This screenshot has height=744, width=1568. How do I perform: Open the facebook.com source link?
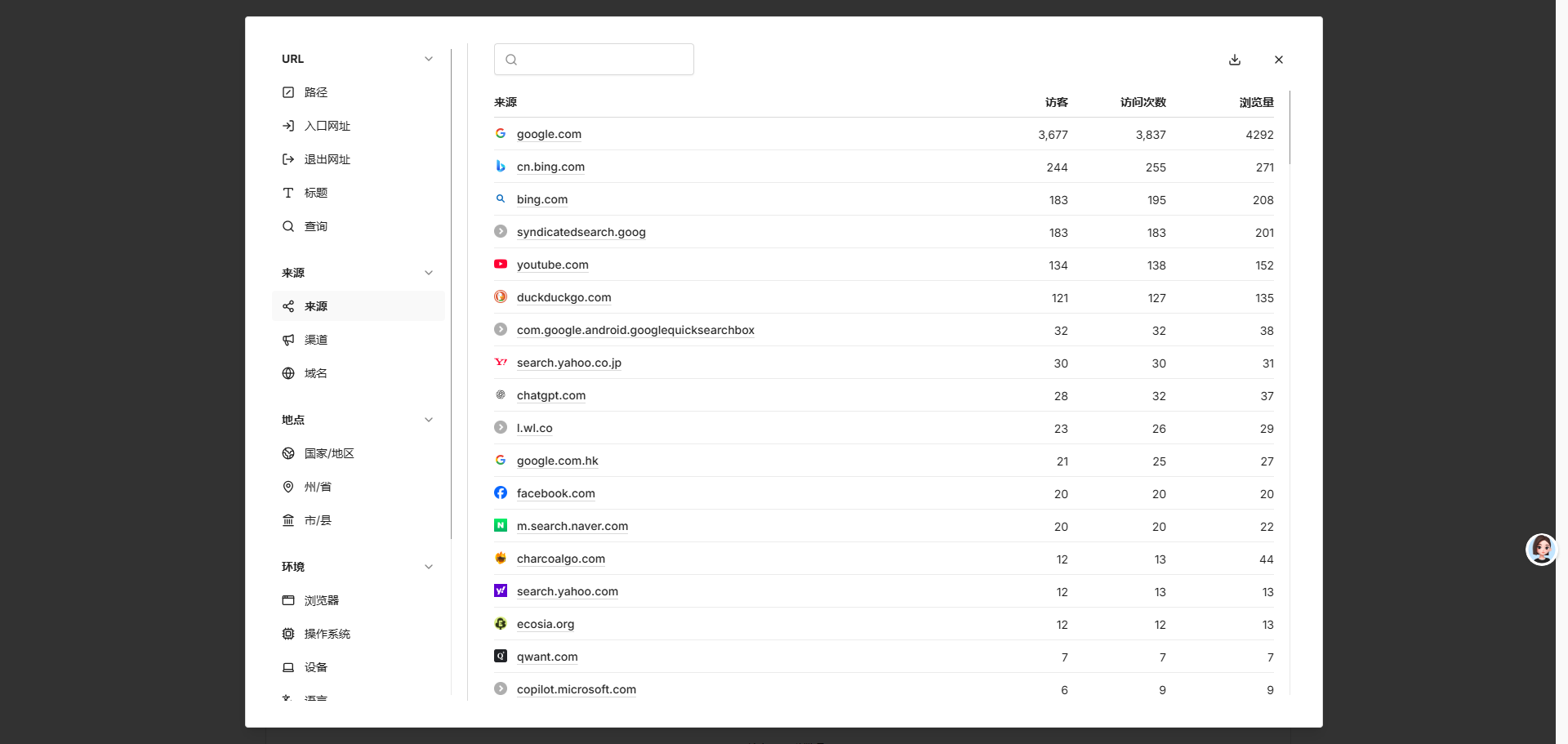point(556,493)
